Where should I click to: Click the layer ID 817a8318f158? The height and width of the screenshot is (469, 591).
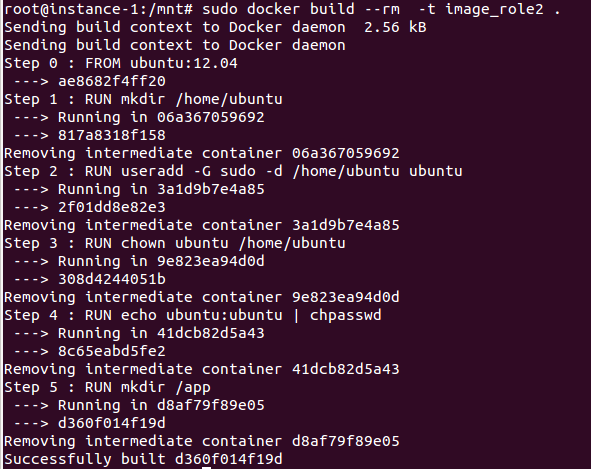pos(112,135)
